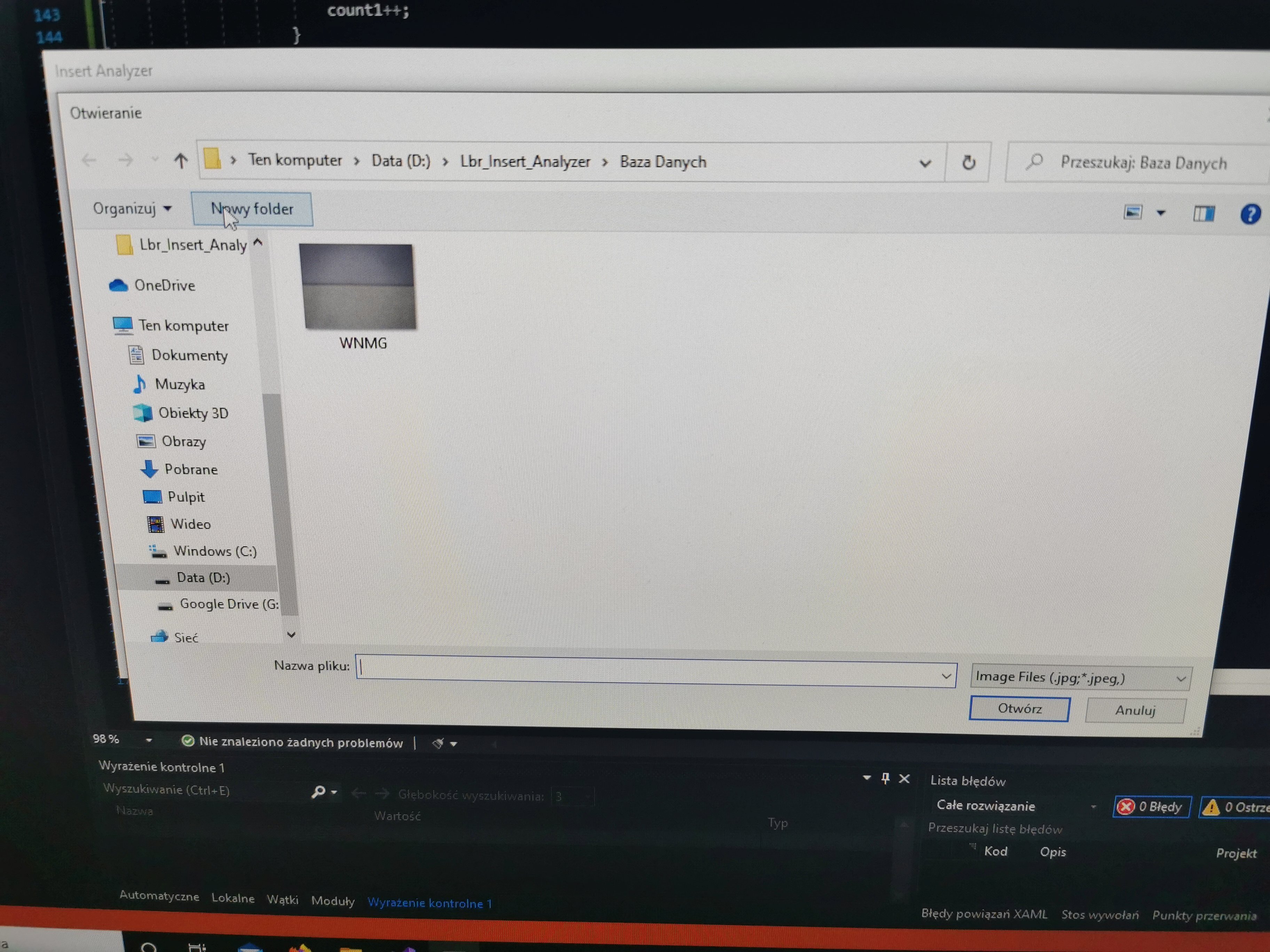Click Data (D:) in breadcrumb path
This screenshot has width=1270, height=952.
[401, 161]
